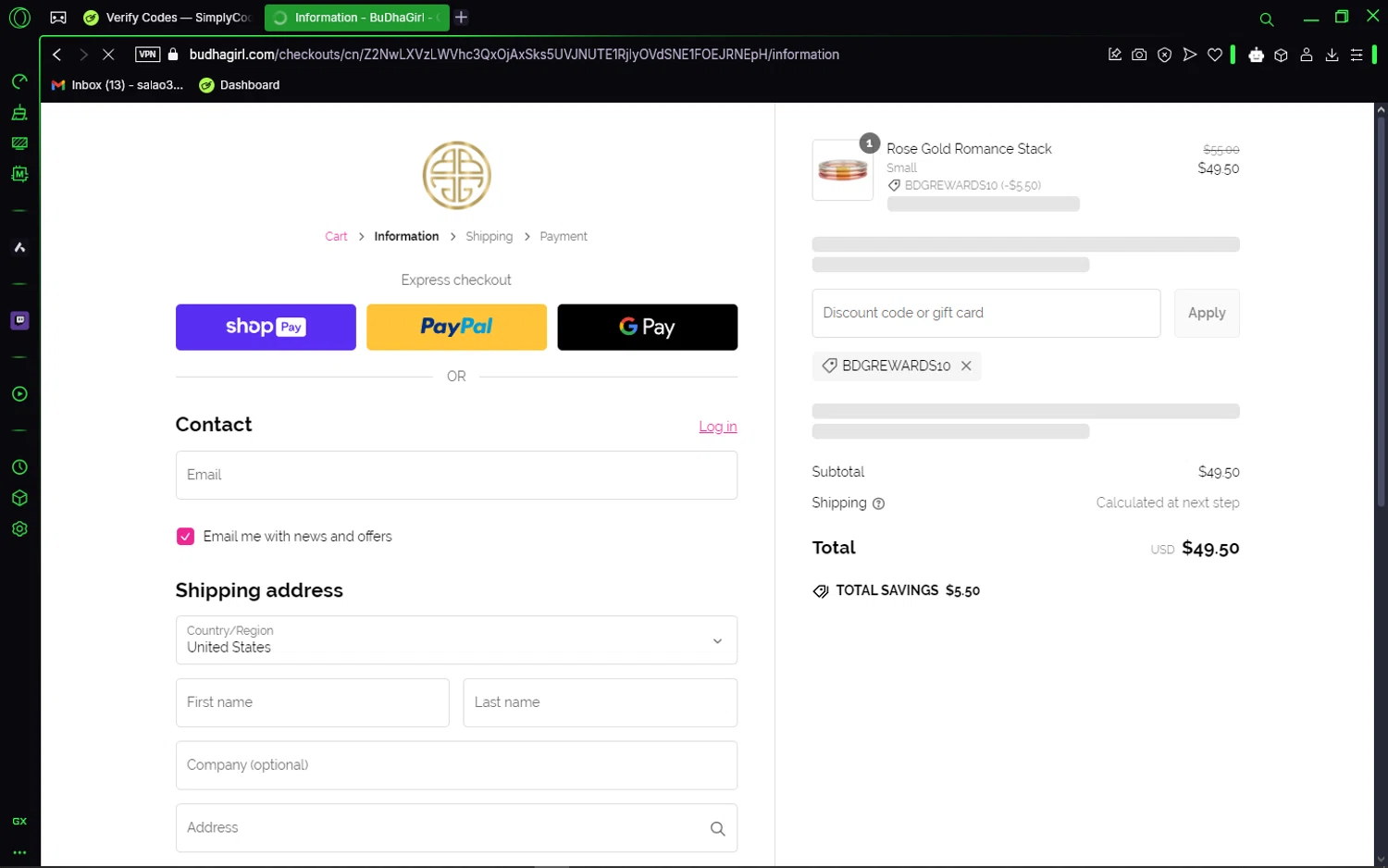Stop loading the page with X button
The width and height of the screenshot is (1388, 868).
coord(108,55)
